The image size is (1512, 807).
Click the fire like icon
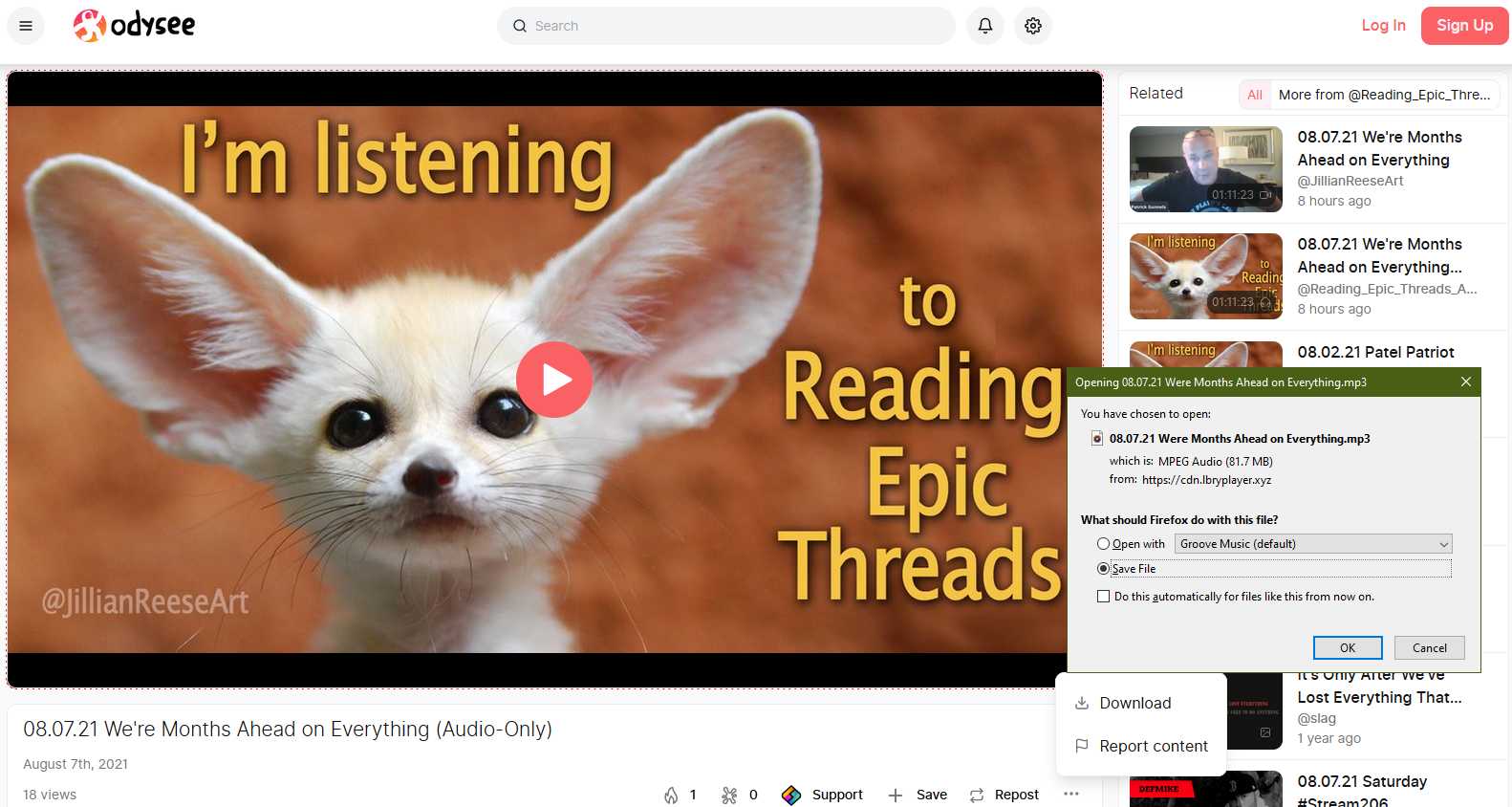point(671,795)
